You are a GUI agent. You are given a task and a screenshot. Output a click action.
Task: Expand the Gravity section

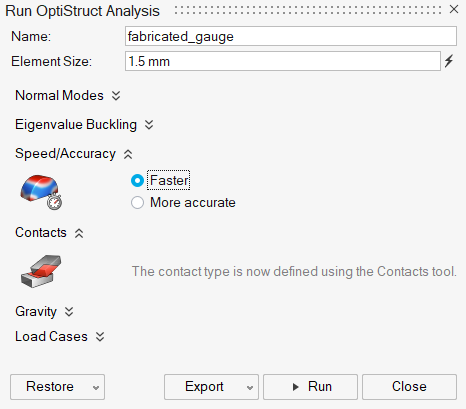69,312
